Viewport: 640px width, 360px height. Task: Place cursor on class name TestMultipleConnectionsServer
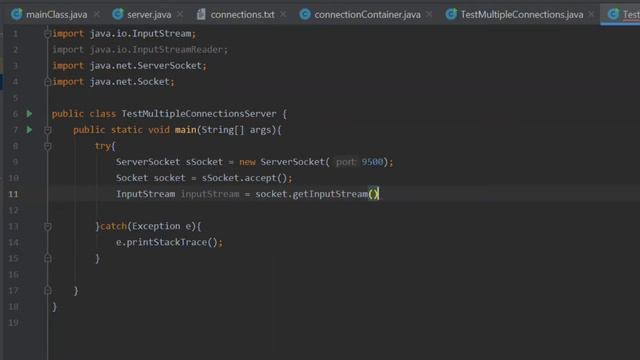click(199, 114)
